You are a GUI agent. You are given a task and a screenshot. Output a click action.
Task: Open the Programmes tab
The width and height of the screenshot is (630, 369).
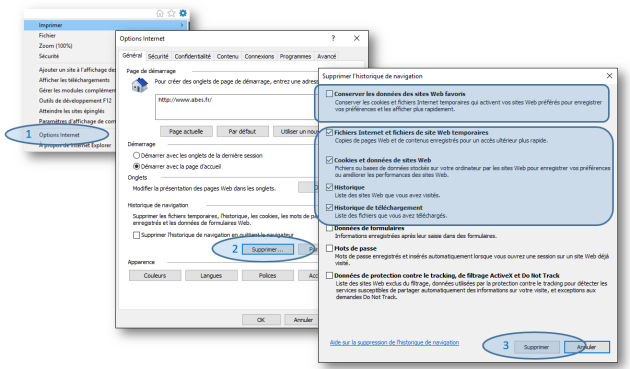[295, 57]
